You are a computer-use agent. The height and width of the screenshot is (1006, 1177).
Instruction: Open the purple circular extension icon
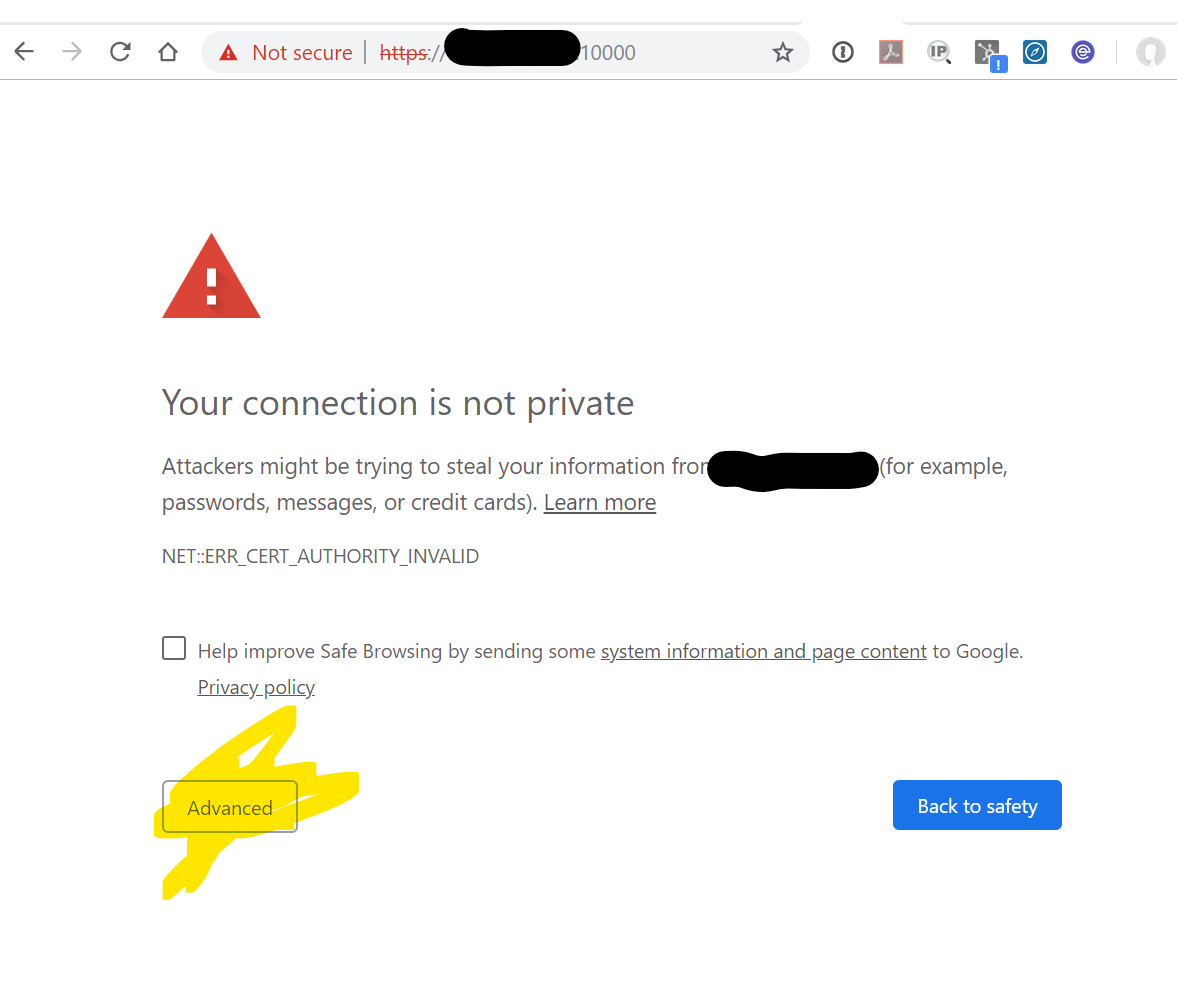point(1083,52)
